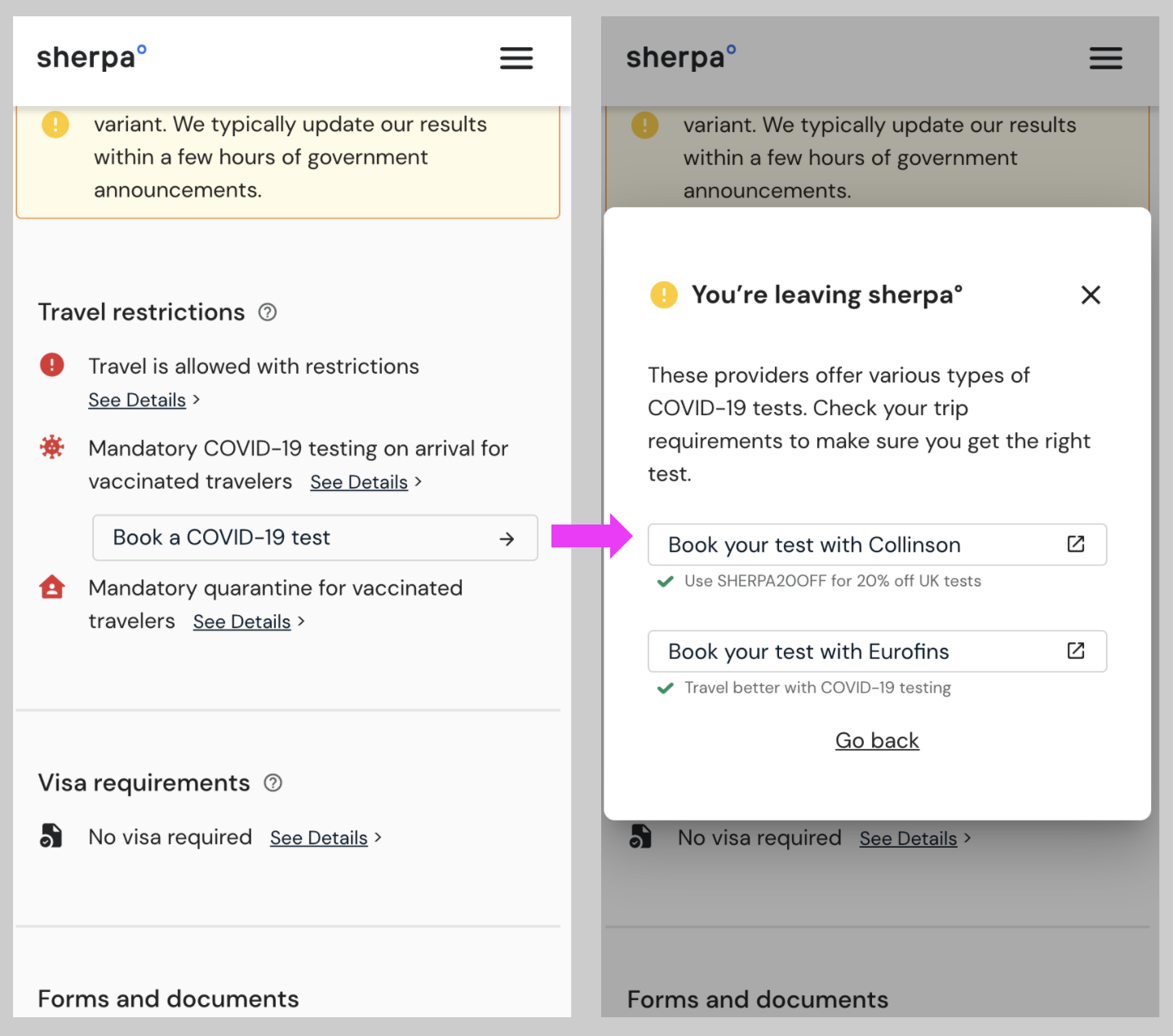Click the Travel restrictions help icon
This screenshot has height=1036, width=1173.
pos(268,312)
